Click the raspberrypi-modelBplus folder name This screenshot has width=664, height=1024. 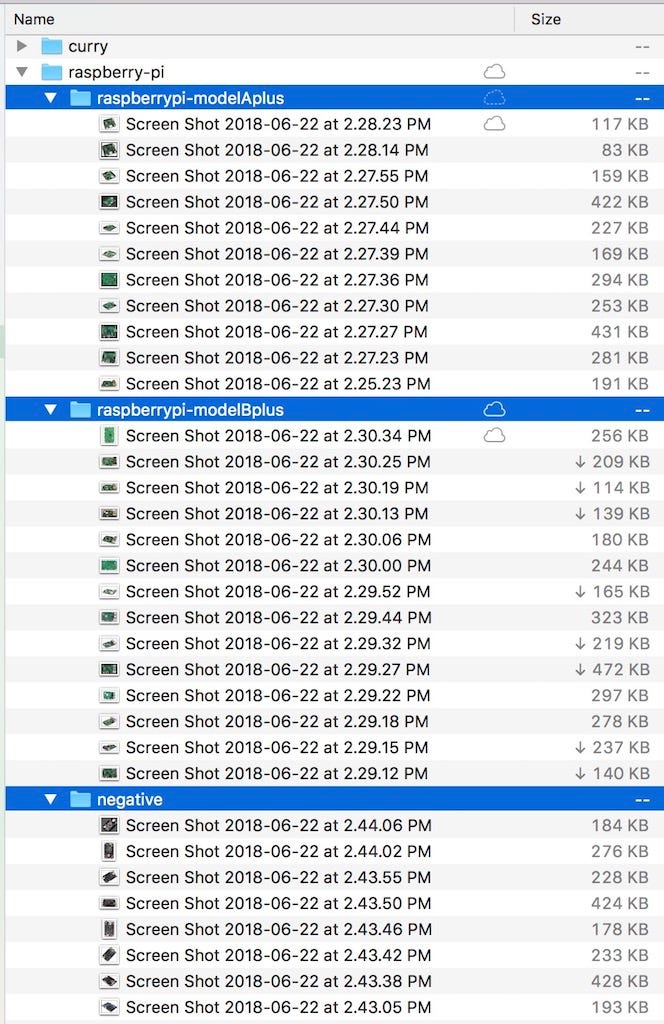pyautogui.click(x=191, y=410)
